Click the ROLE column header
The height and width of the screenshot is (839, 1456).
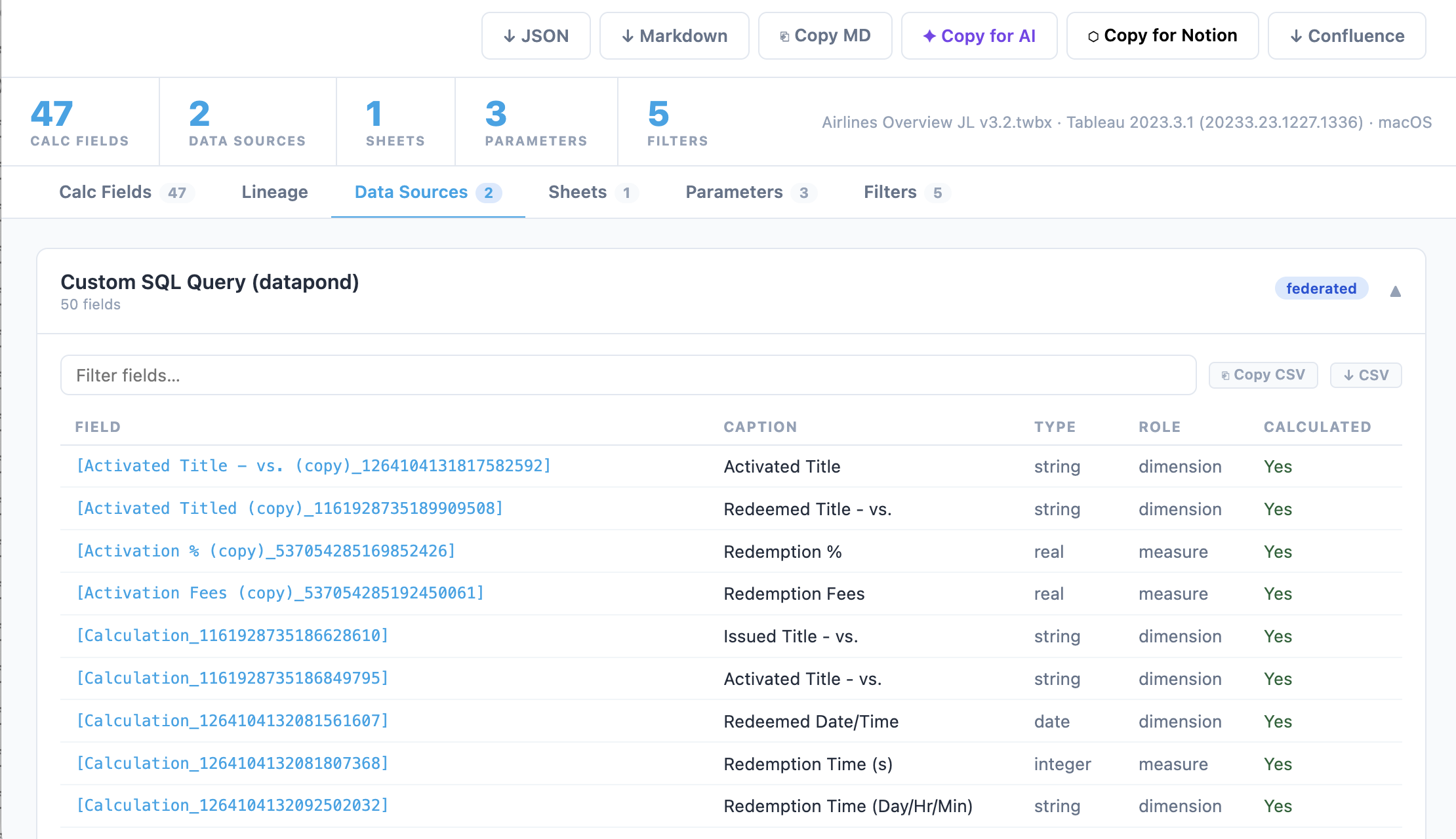1160,427
